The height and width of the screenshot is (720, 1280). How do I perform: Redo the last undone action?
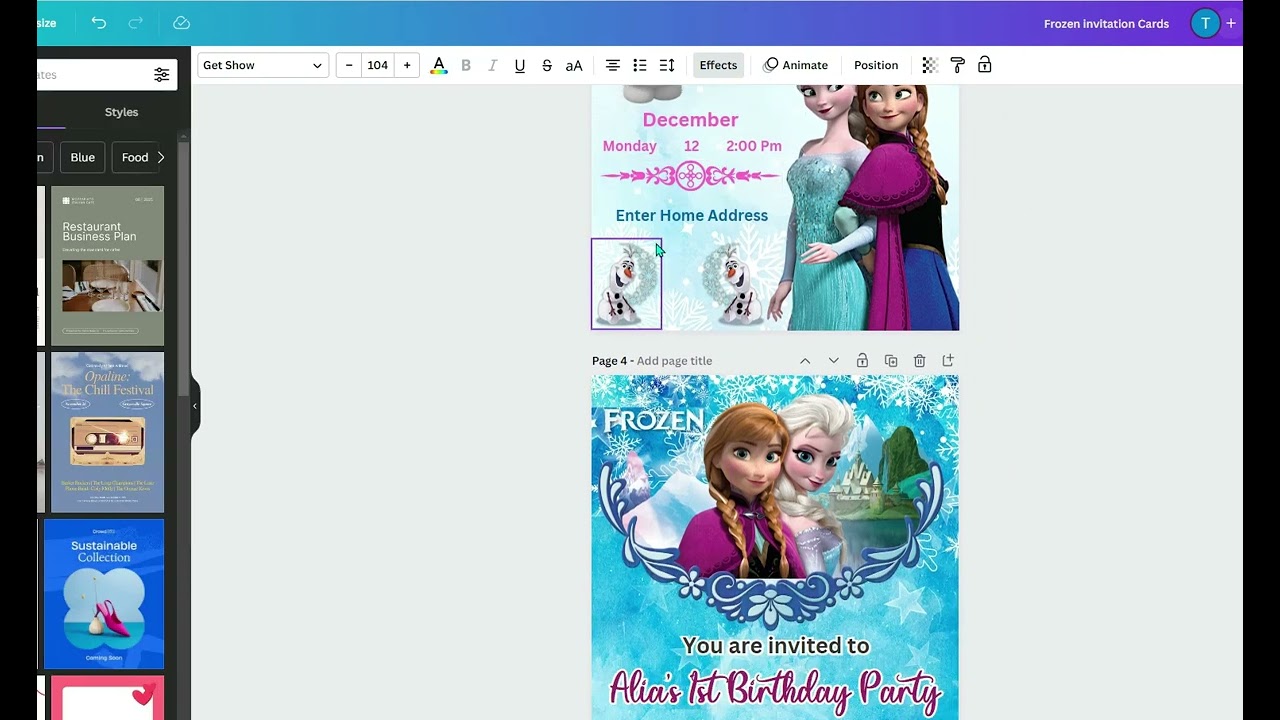click(x=137, y=23)
